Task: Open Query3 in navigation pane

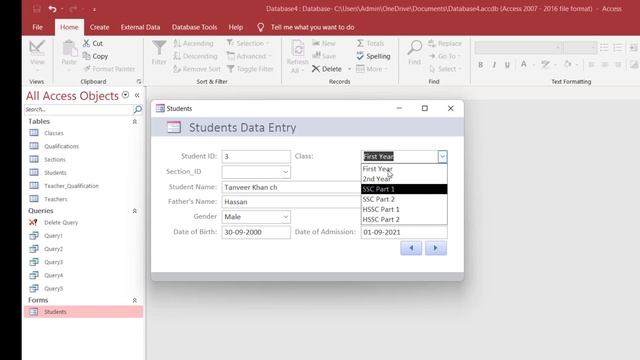Action: tap(53, 262)
